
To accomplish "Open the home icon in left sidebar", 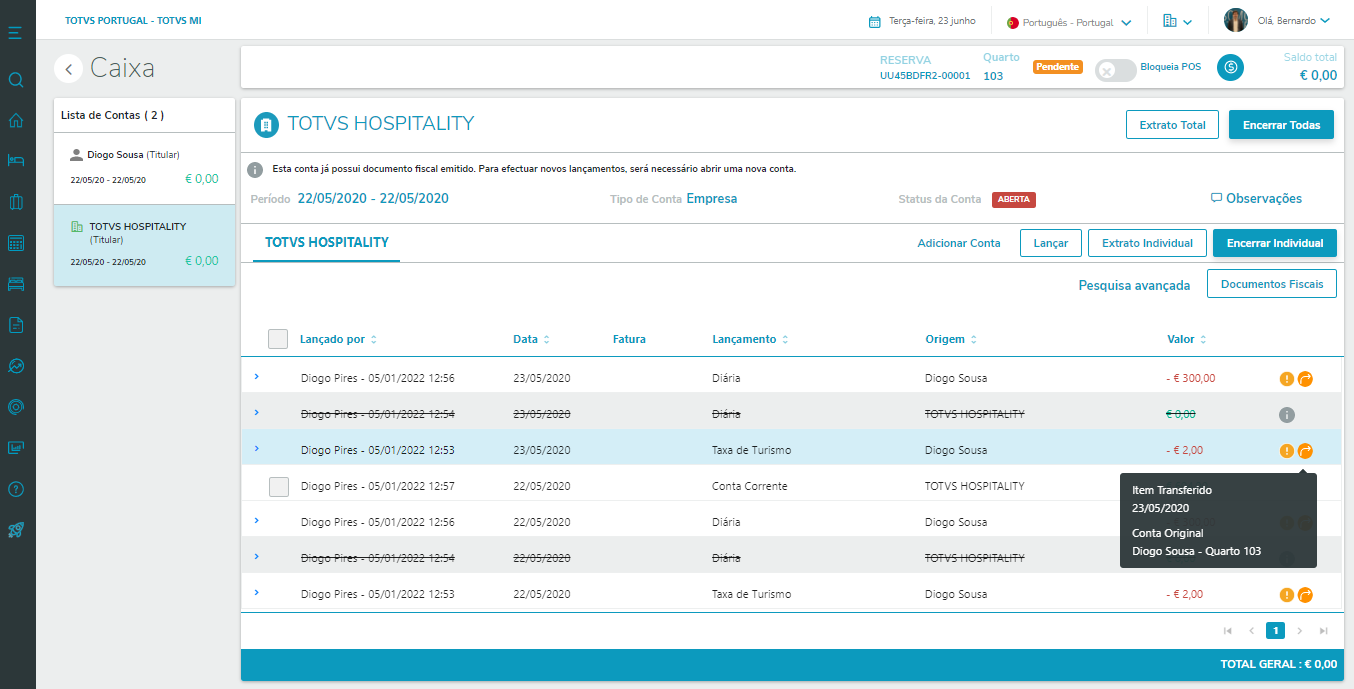I will click(x=15, y=121).
